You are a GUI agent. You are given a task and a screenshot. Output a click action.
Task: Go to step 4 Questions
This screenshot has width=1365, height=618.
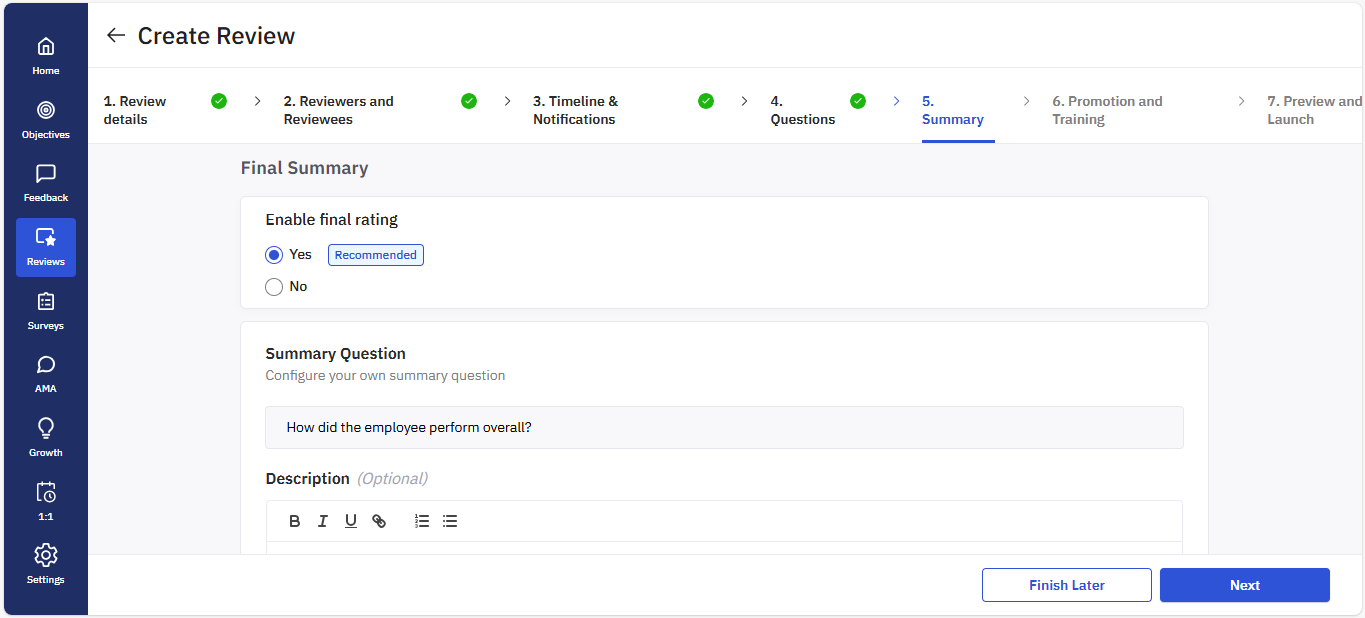802,110
